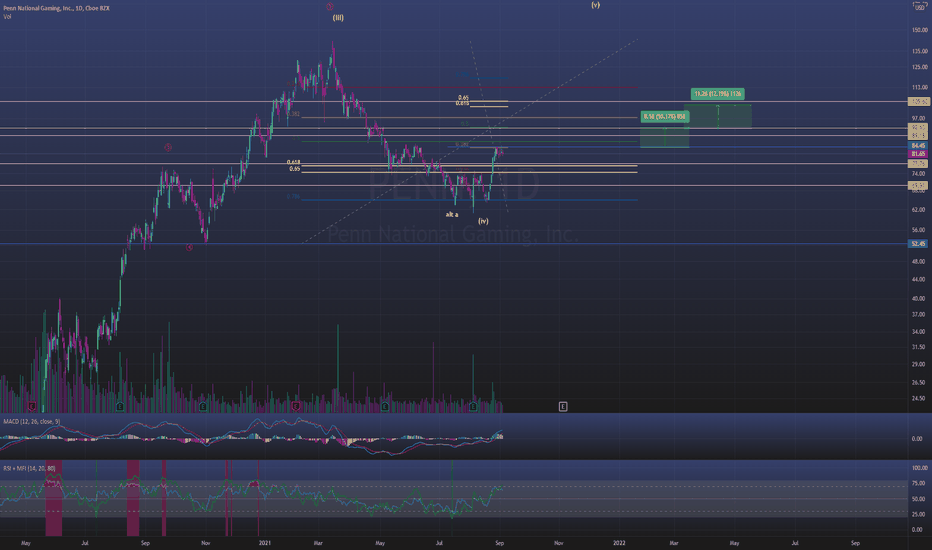Select the 8.58 (10.17%) price range label
The width and height of the screenshot is (932, 550).
tap(665, 117)
